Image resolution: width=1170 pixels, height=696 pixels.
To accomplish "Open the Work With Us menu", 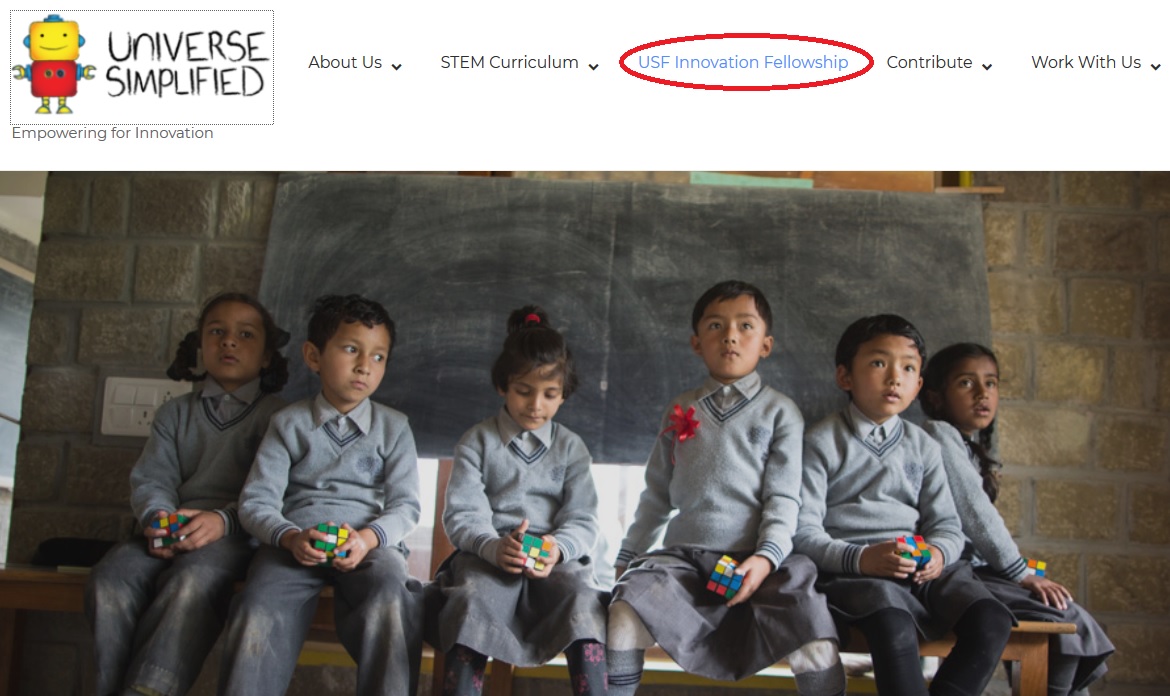I will [1086, 63].
